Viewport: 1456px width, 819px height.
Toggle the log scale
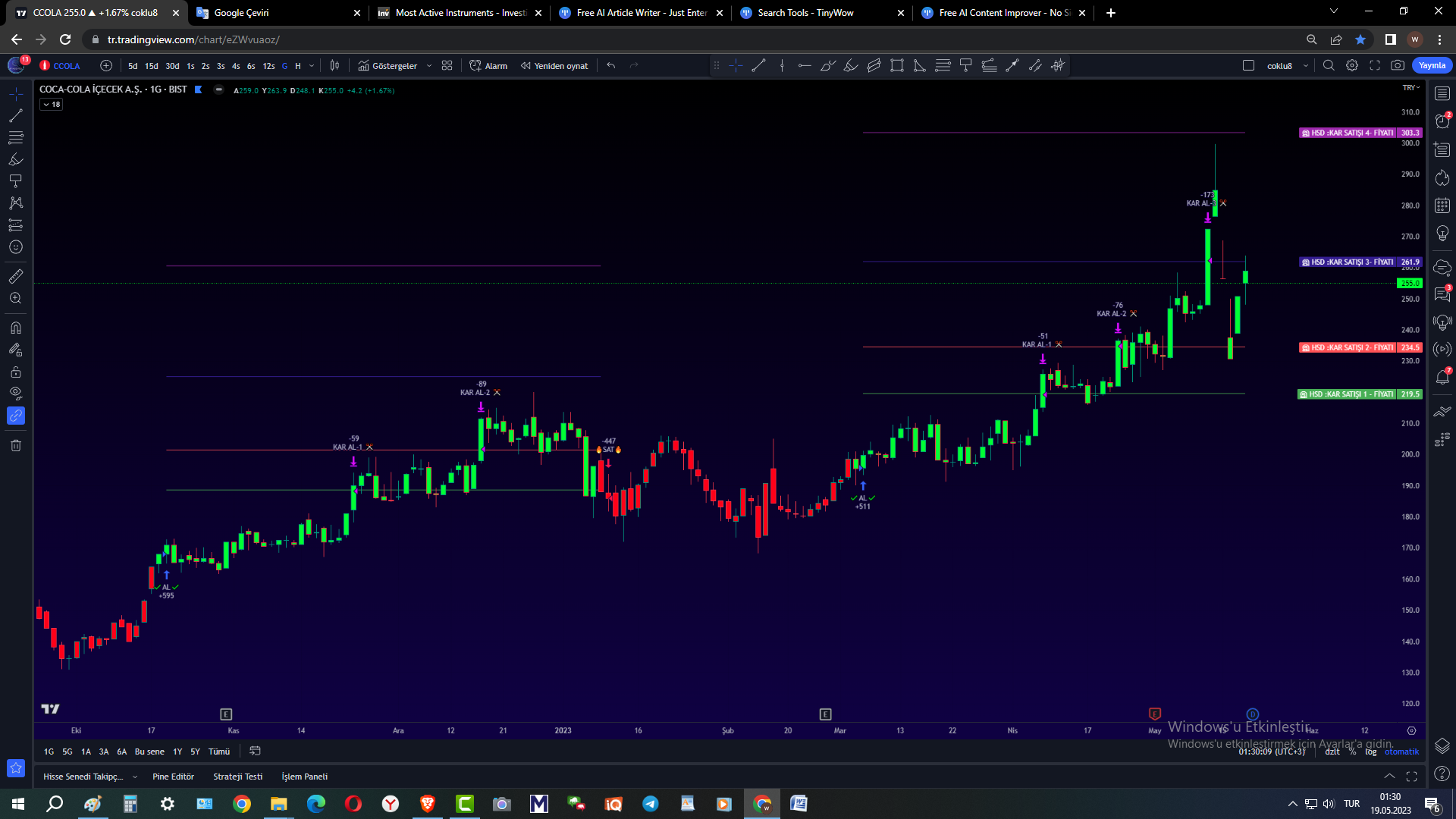pos(1370,752)
